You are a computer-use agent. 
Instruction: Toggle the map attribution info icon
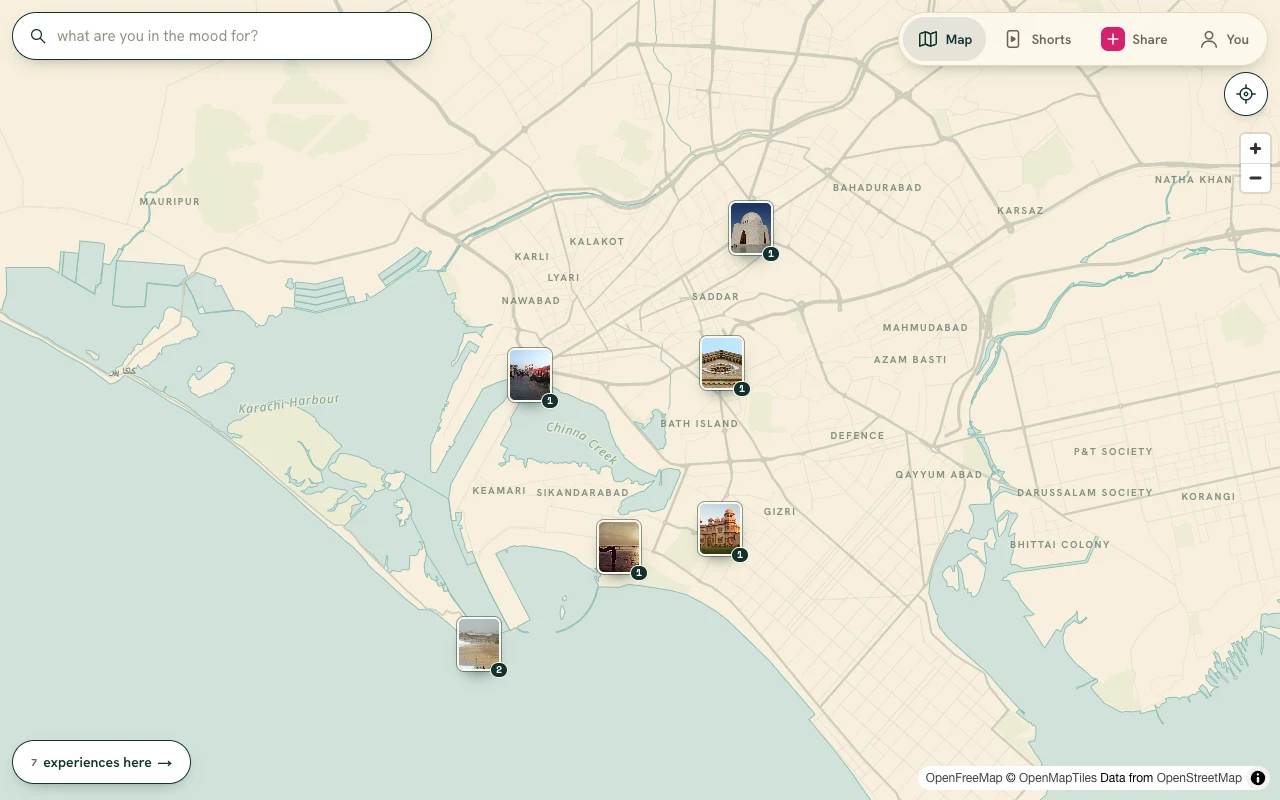pyautogui.click(x=1258, y=778)
